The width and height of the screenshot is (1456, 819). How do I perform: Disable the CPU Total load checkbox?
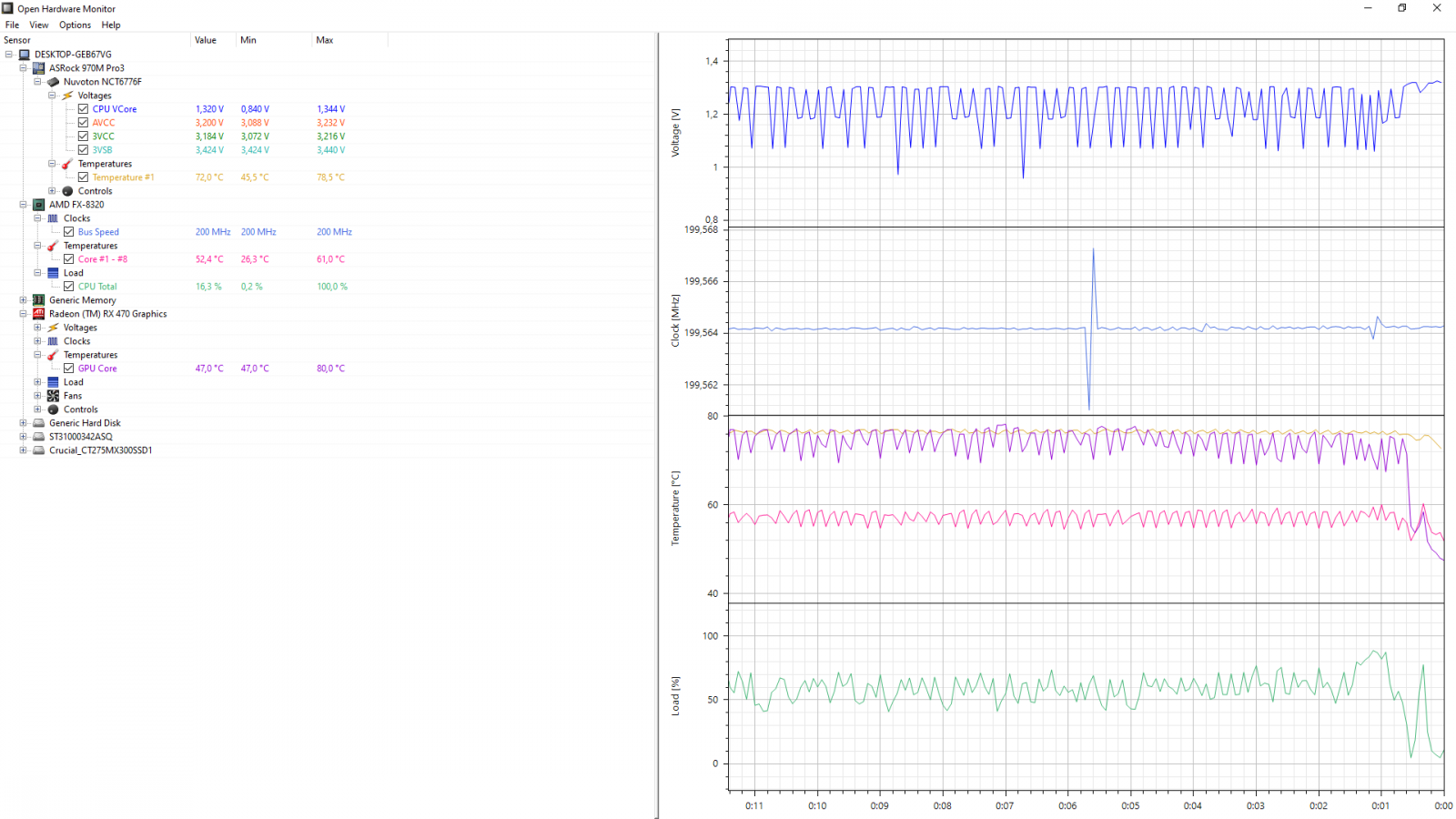68,287
